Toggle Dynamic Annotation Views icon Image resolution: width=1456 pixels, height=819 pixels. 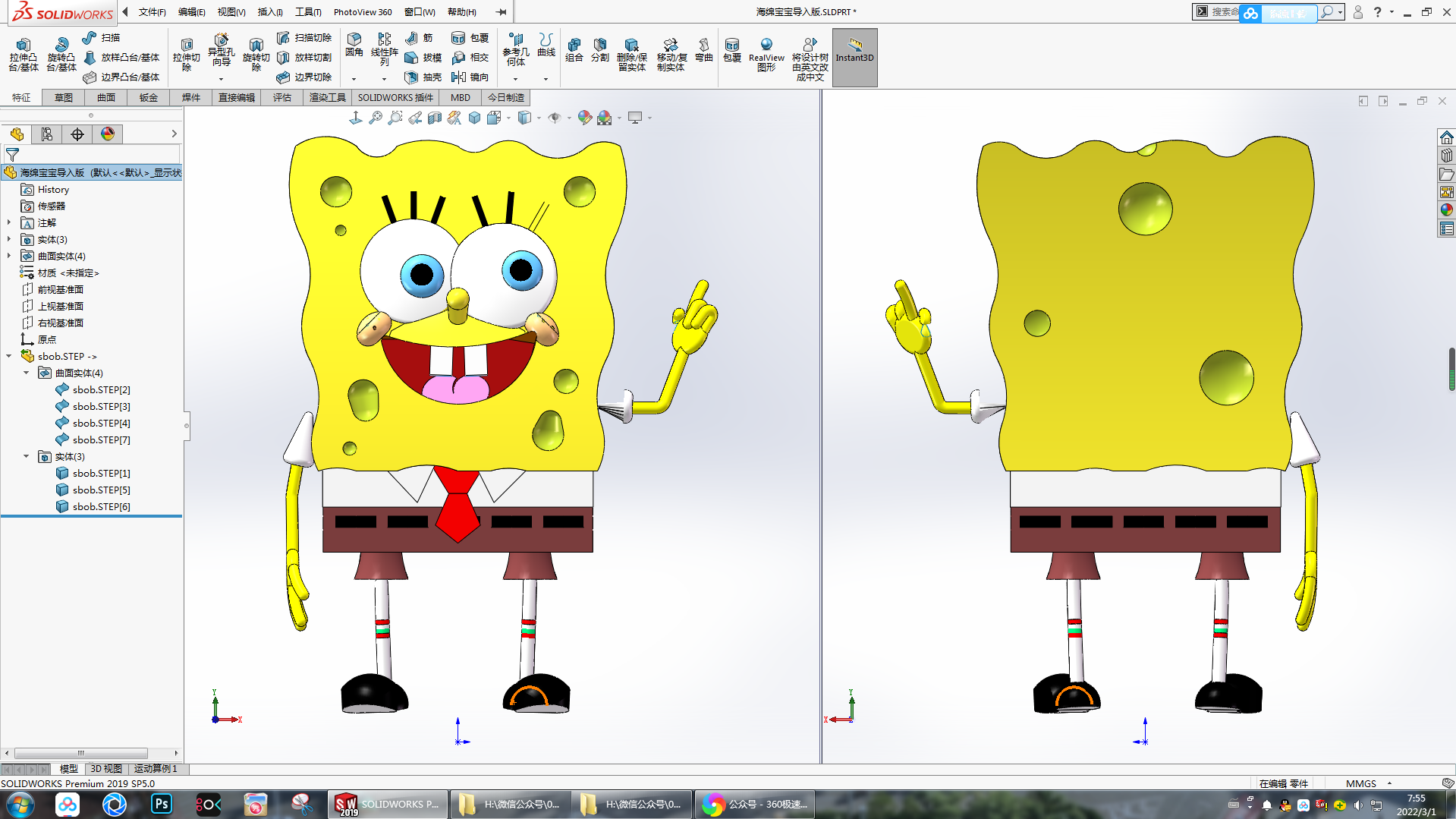[454, 118]
